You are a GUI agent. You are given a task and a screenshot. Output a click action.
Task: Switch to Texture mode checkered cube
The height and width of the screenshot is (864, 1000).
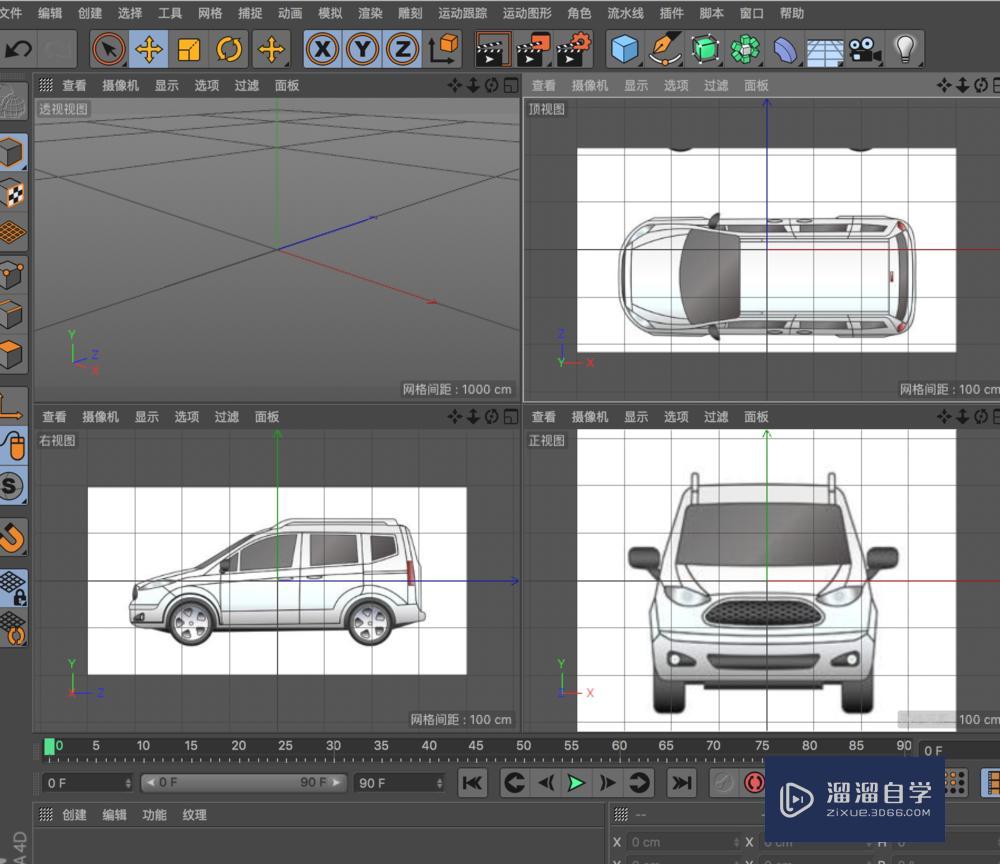pyautogui.click(x=13, y=194)
